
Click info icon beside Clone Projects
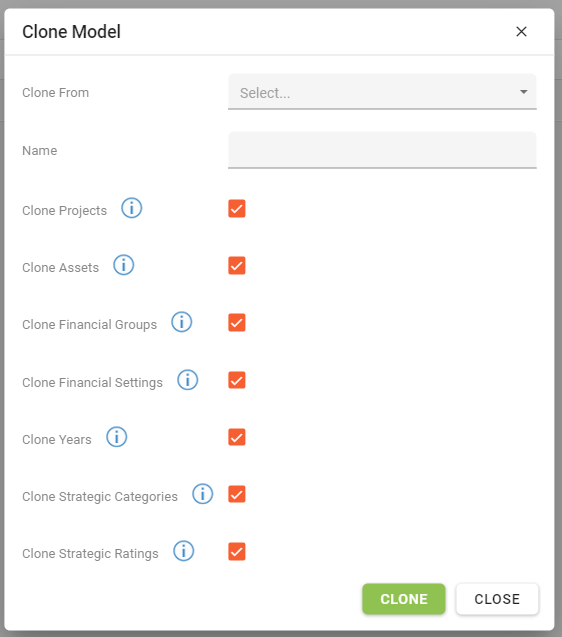pos(132,208)
